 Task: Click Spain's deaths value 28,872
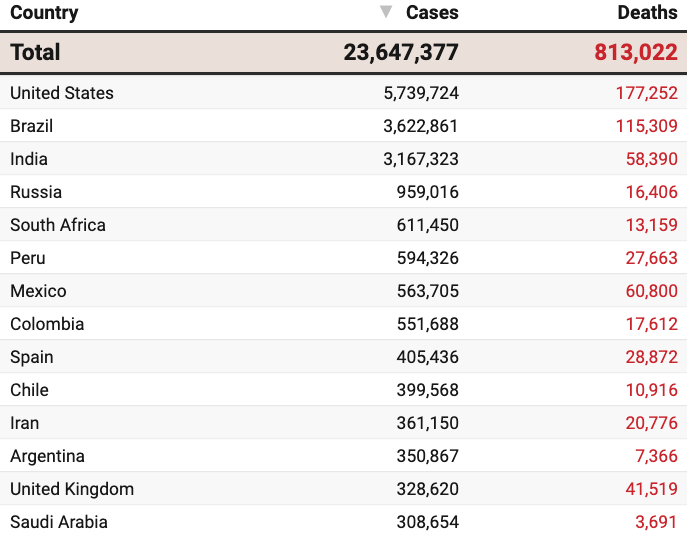(651, 357)
